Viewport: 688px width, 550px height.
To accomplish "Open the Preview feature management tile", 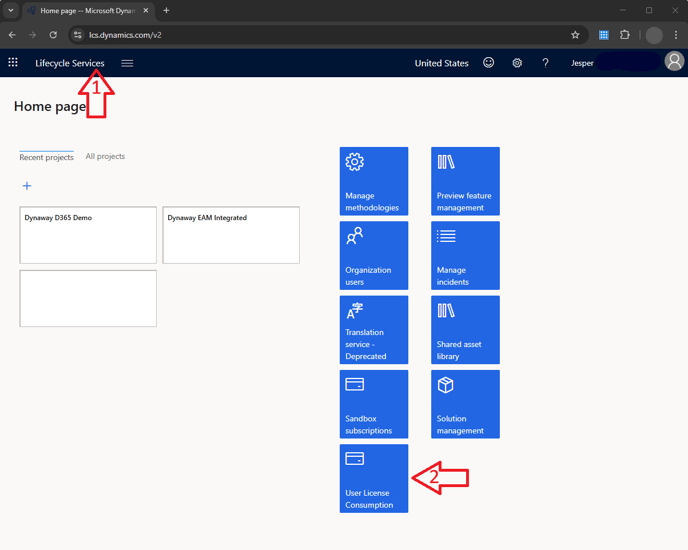I will (x=465, y=181).
